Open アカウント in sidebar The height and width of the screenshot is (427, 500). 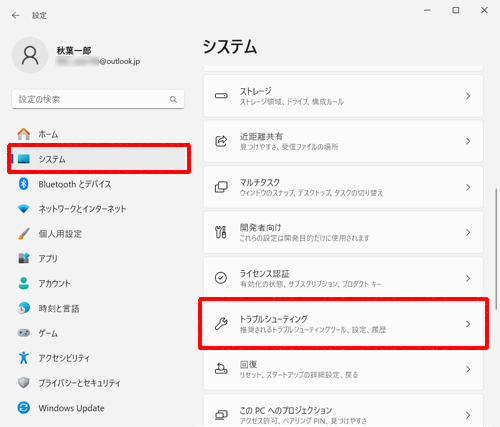pos(99,283)
